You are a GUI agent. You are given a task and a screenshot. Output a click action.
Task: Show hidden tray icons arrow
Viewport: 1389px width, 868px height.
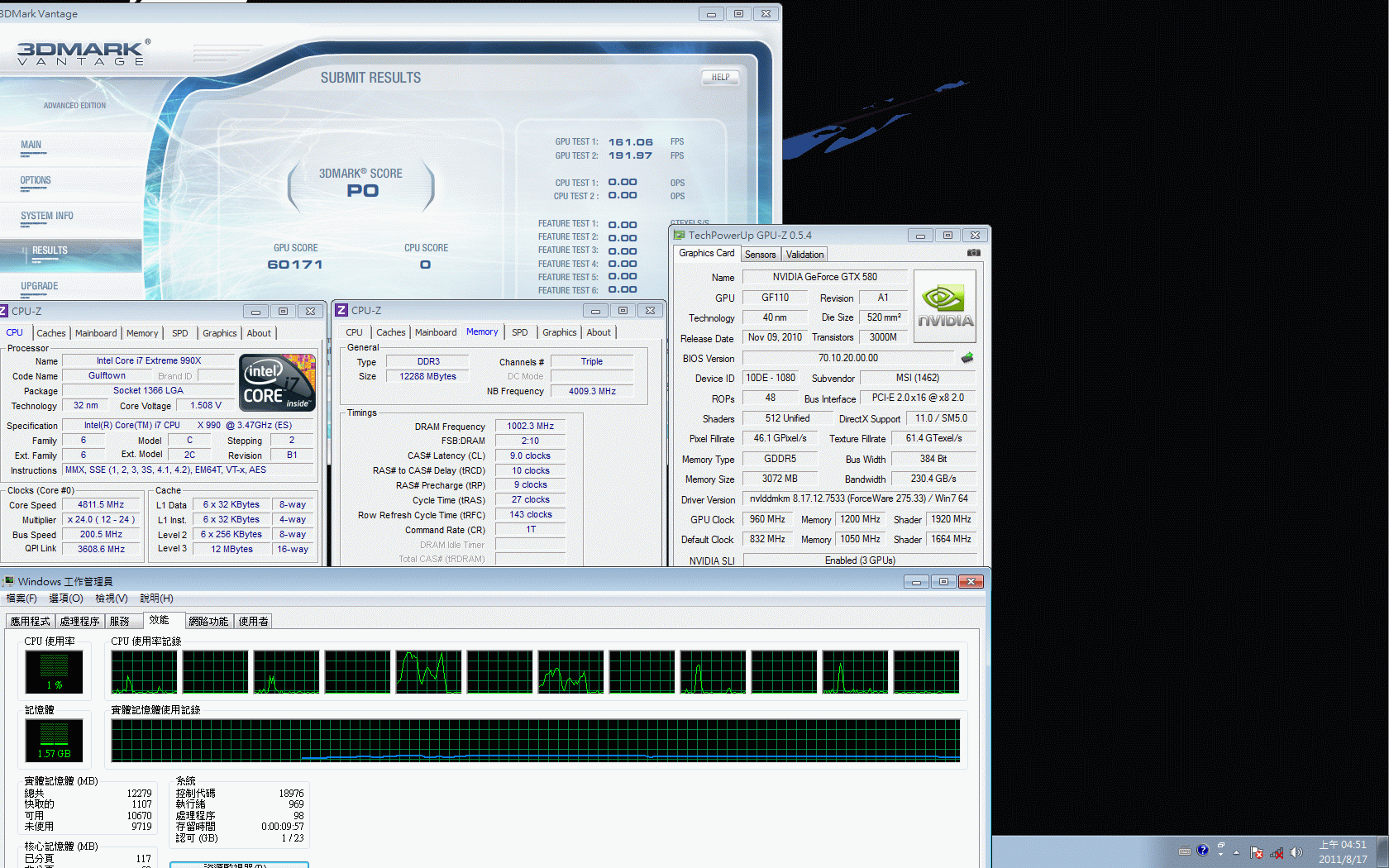tap(1237, 852)
